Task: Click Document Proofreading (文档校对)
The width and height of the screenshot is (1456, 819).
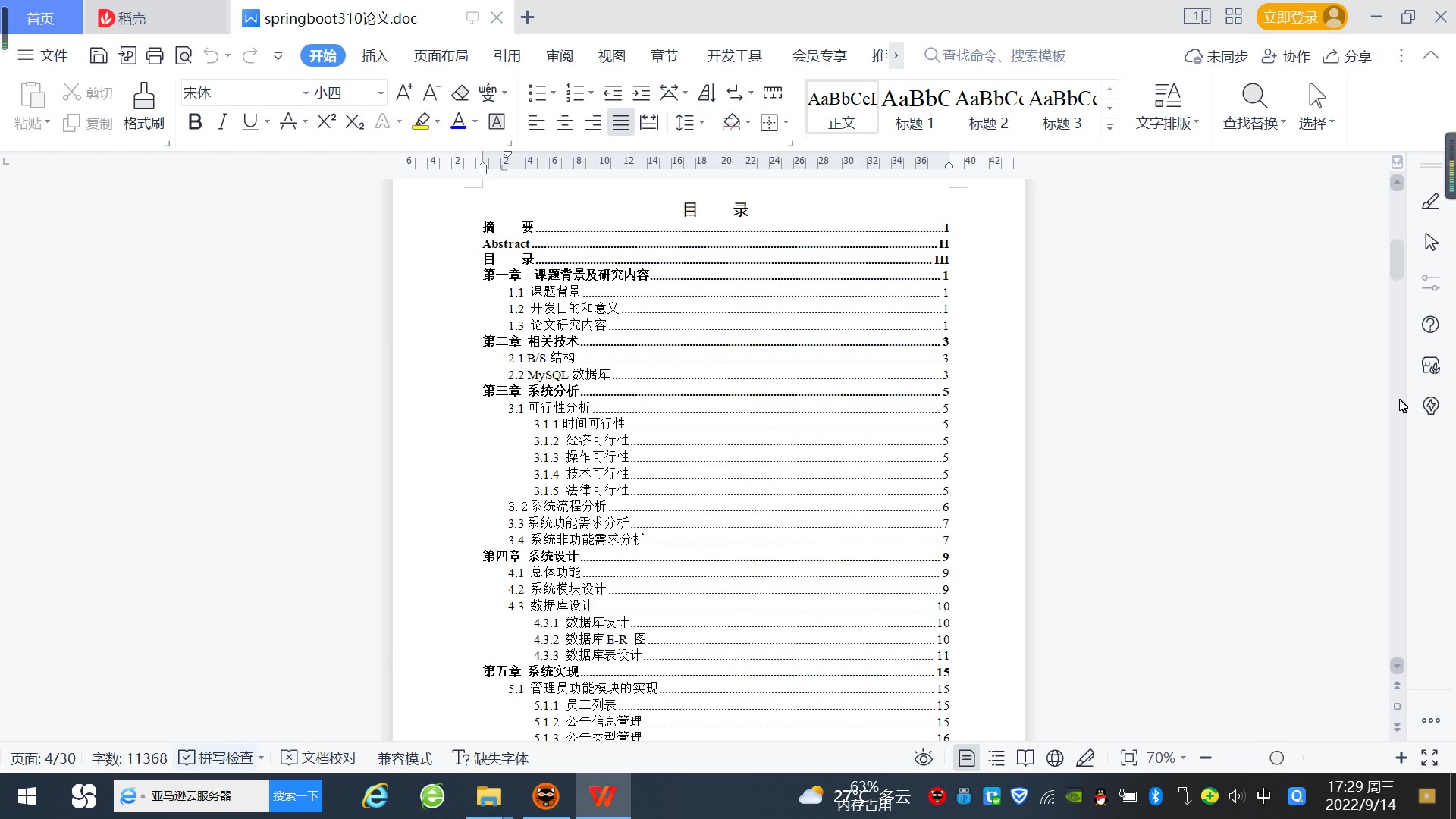Action: (318, 758)
